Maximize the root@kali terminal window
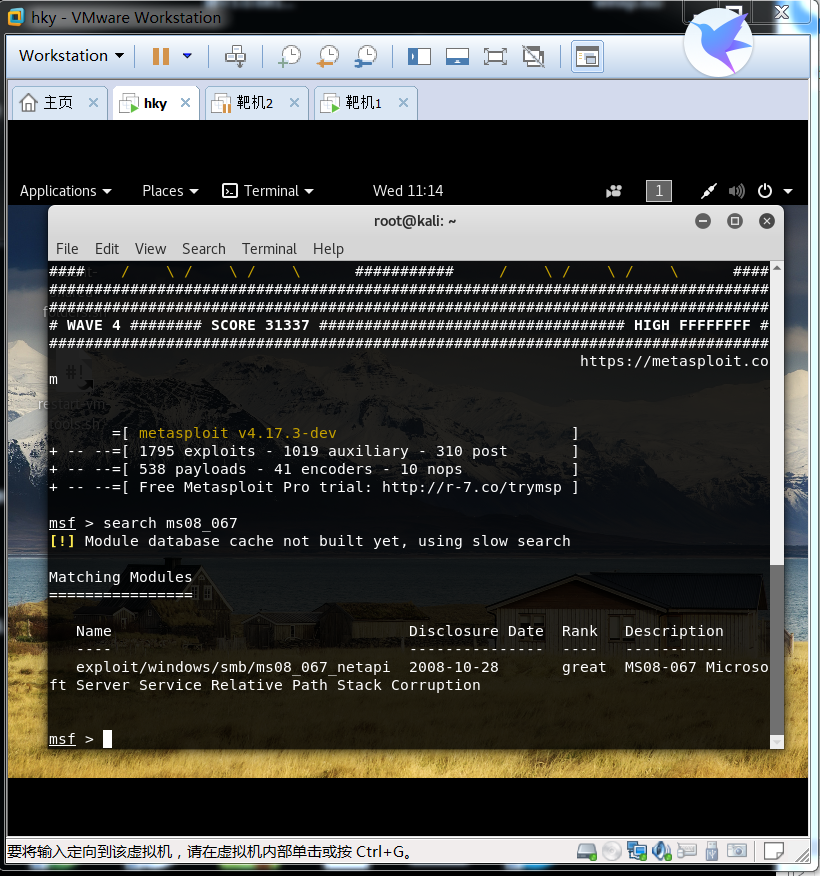 pos(735,221)
